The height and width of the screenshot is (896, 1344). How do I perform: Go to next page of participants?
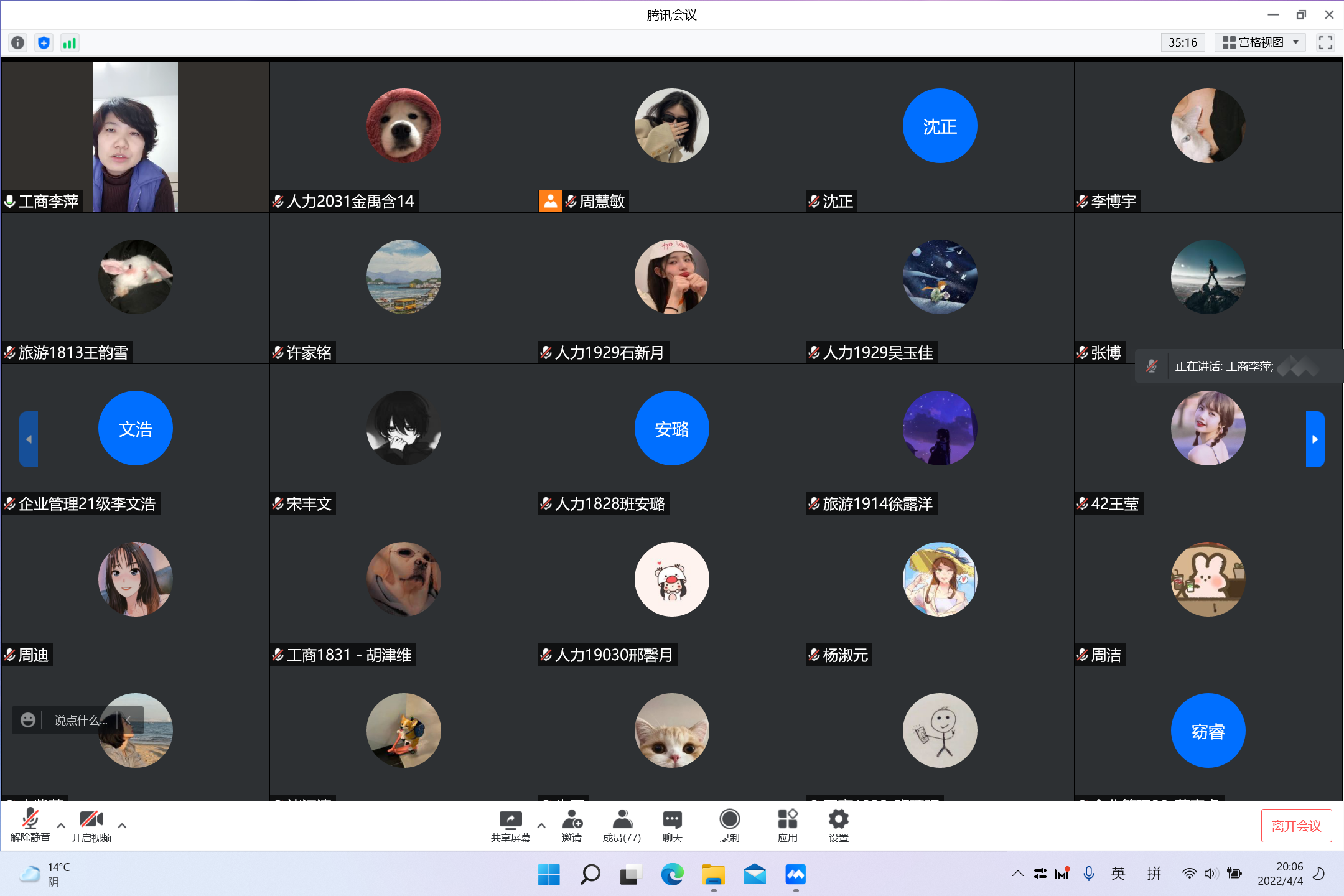click(x=1314, y=439)
